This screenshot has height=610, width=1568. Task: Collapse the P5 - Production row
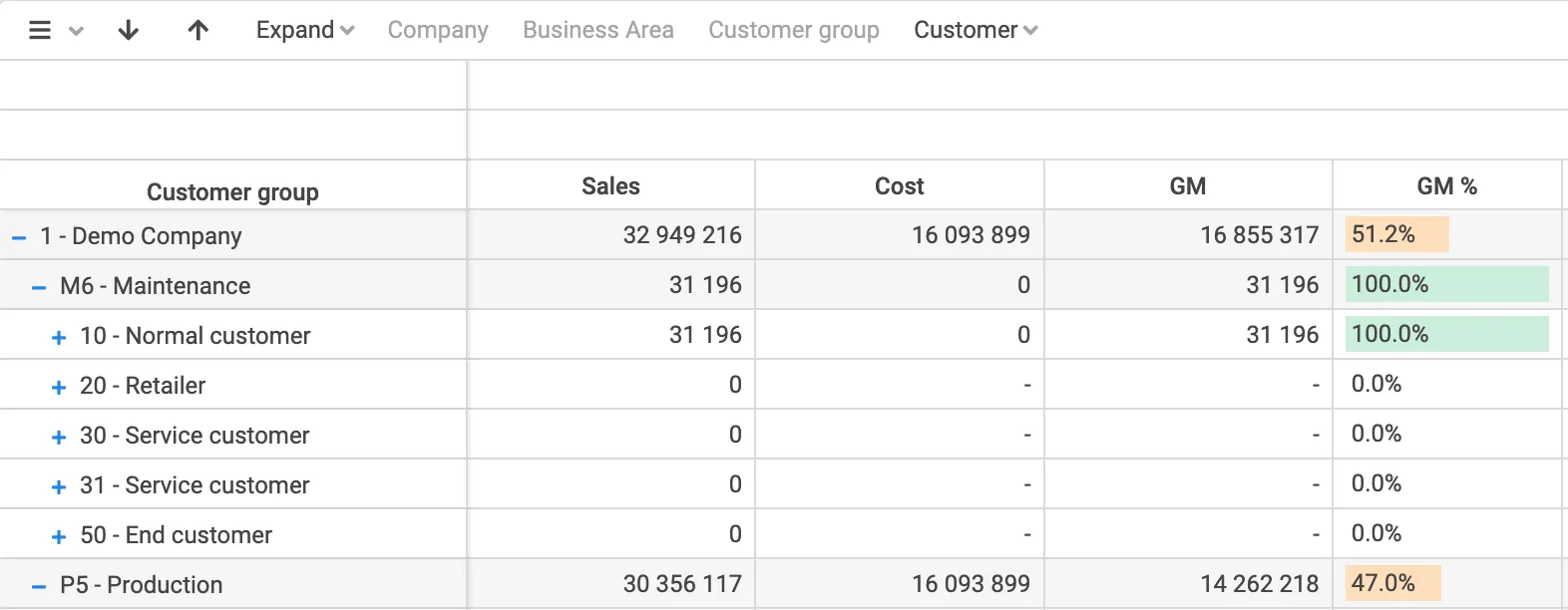[x=39, y=586]
